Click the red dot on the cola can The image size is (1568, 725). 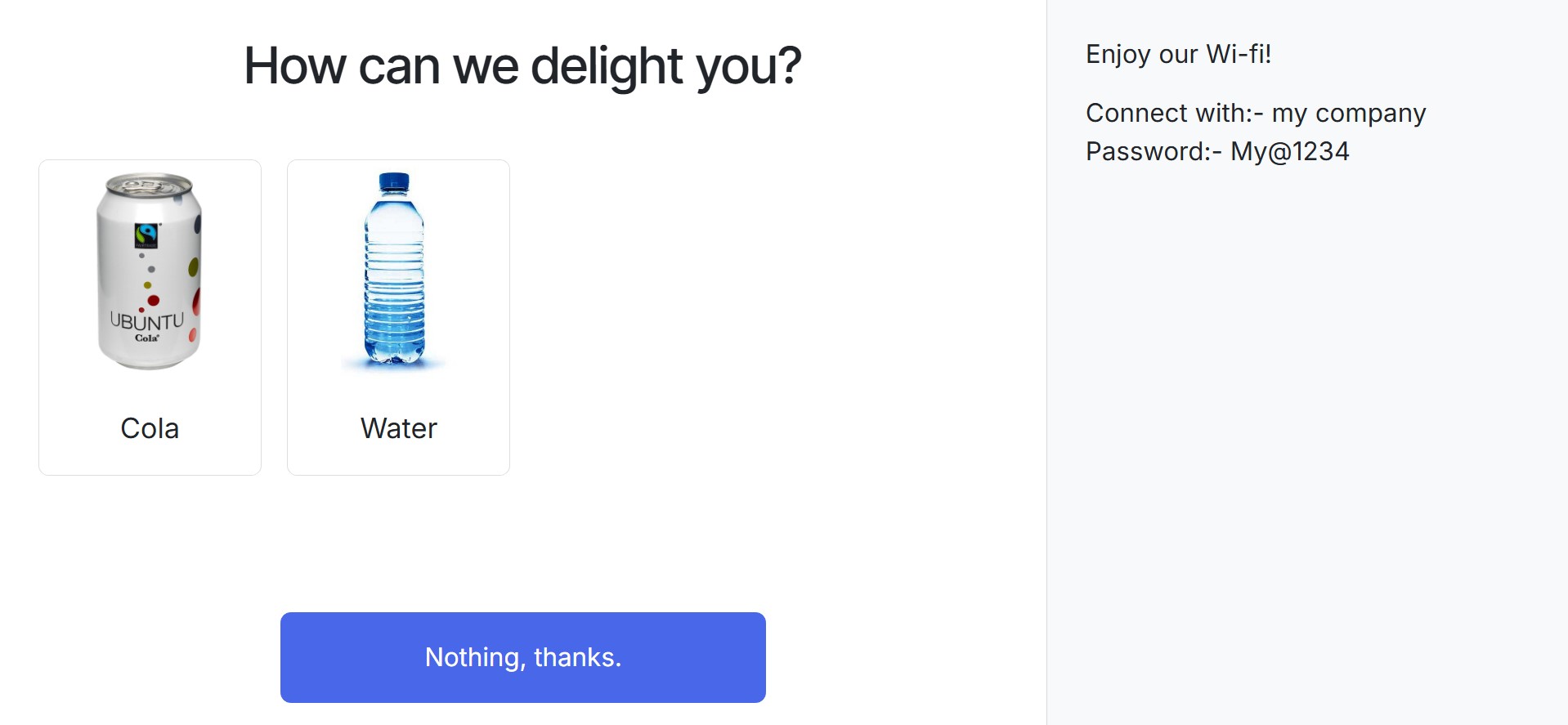(153, 300)
